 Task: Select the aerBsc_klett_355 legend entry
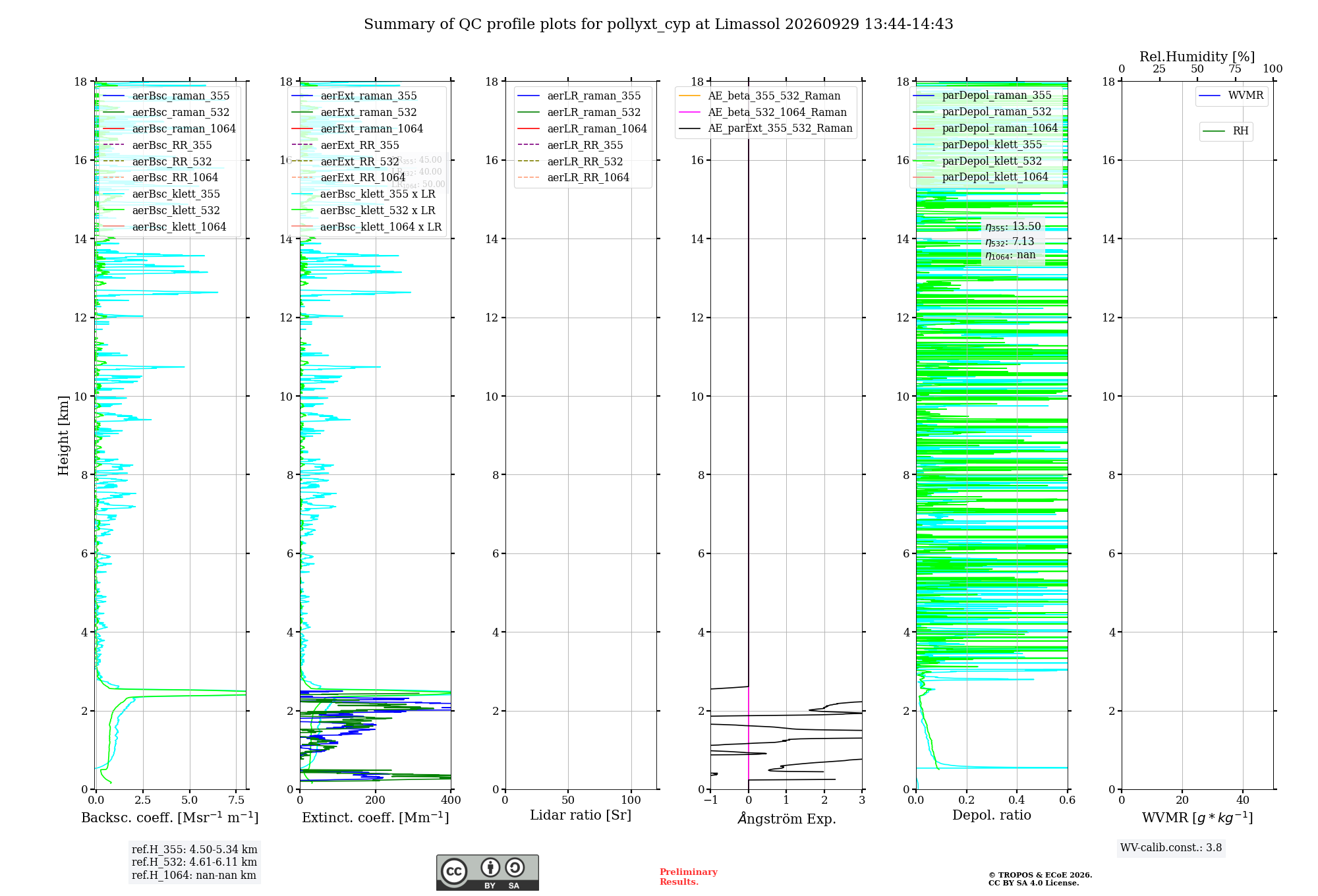[x=161, y=194]
